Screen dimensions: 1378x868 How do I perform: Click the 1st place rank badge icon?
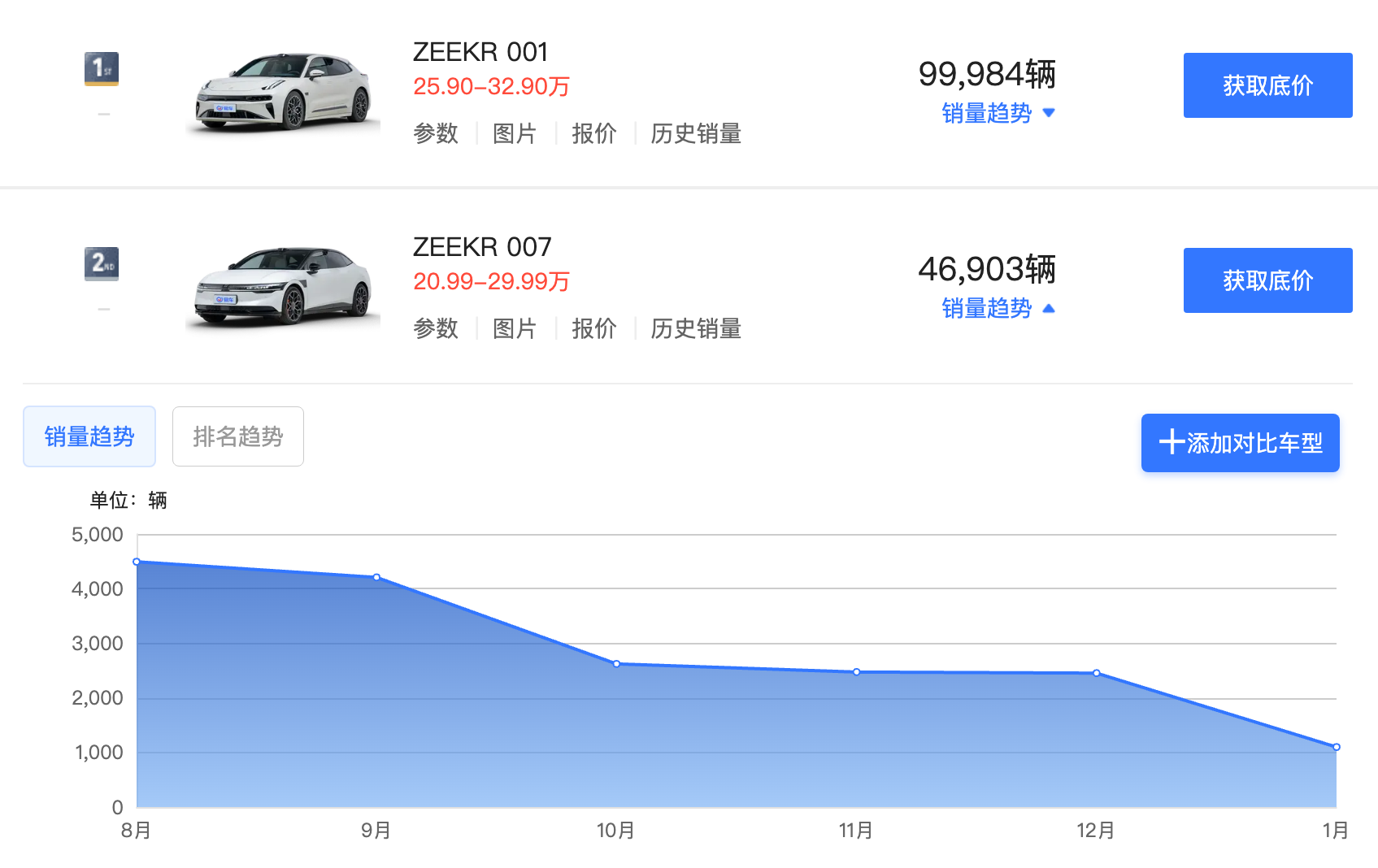click(x=102, y=68)
